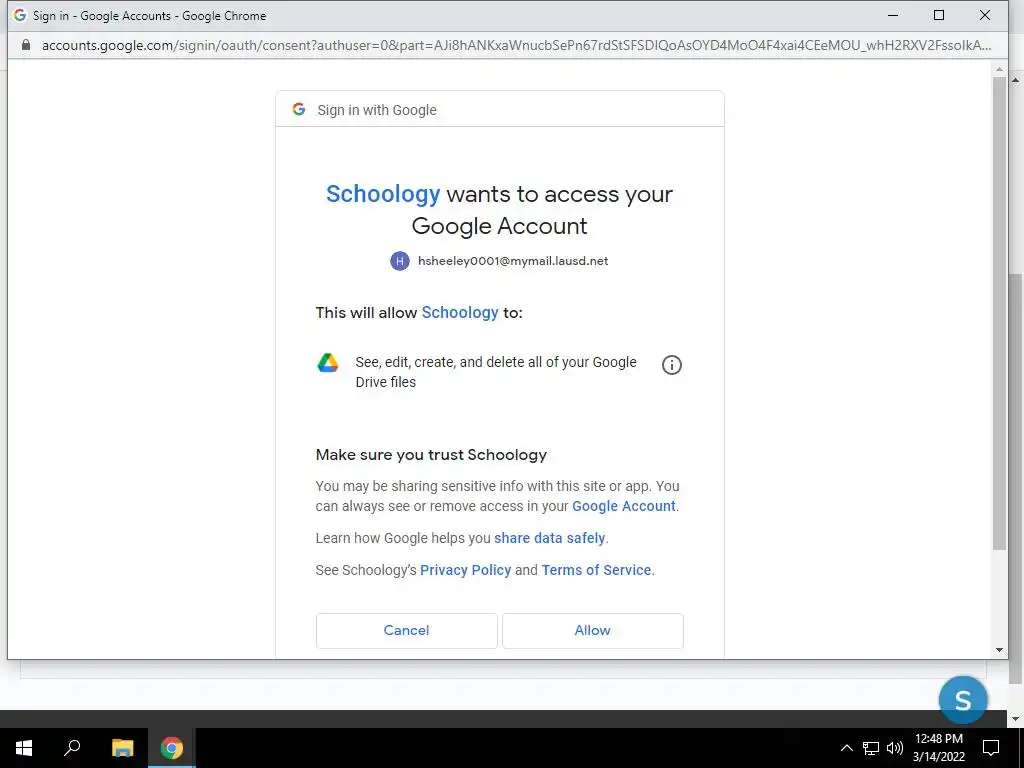Click the padlock site security icon
The image size is (1024, 768).
point(25,45)
